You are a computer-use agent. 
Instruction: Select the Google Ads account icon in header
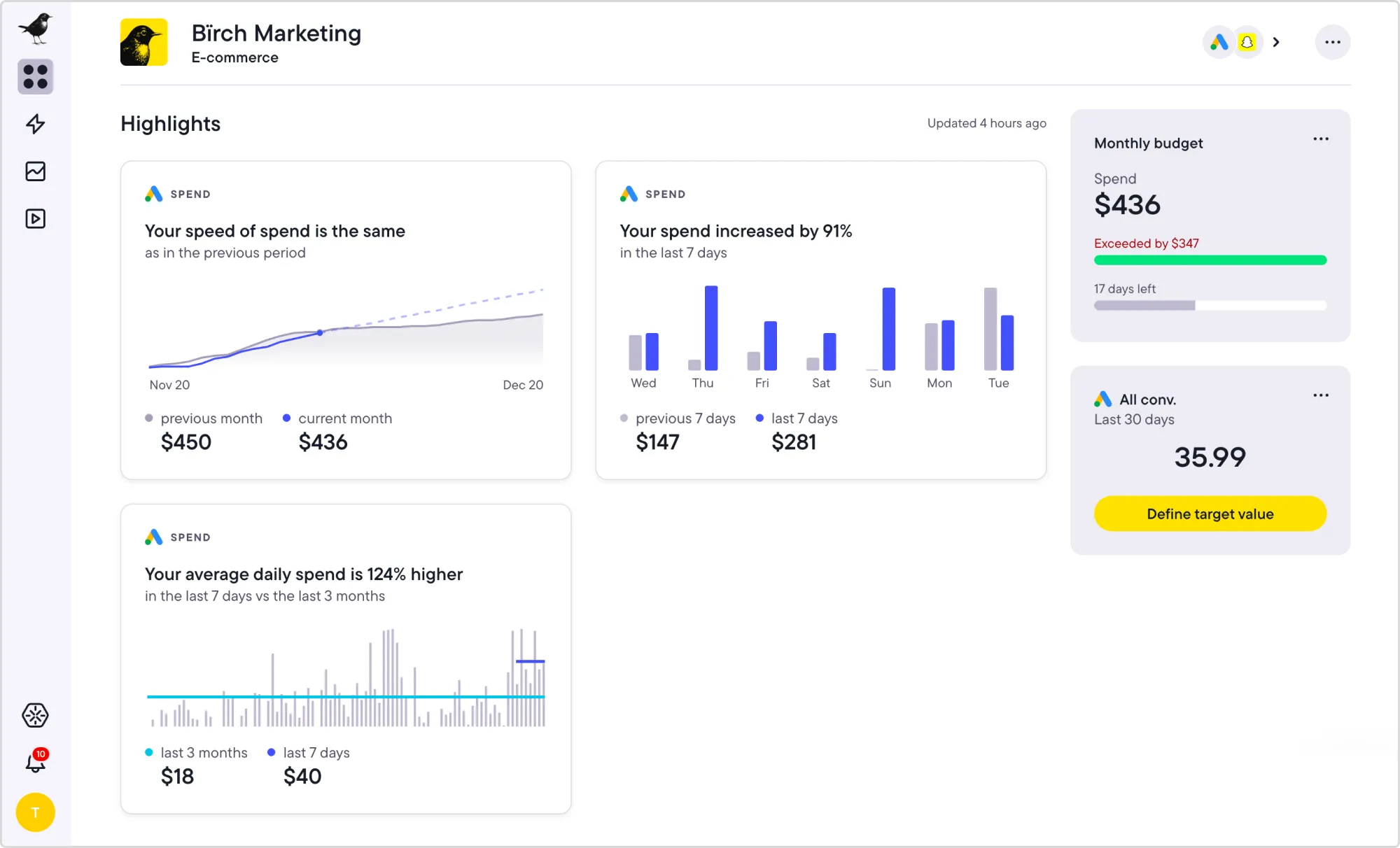coord(1219,42)
